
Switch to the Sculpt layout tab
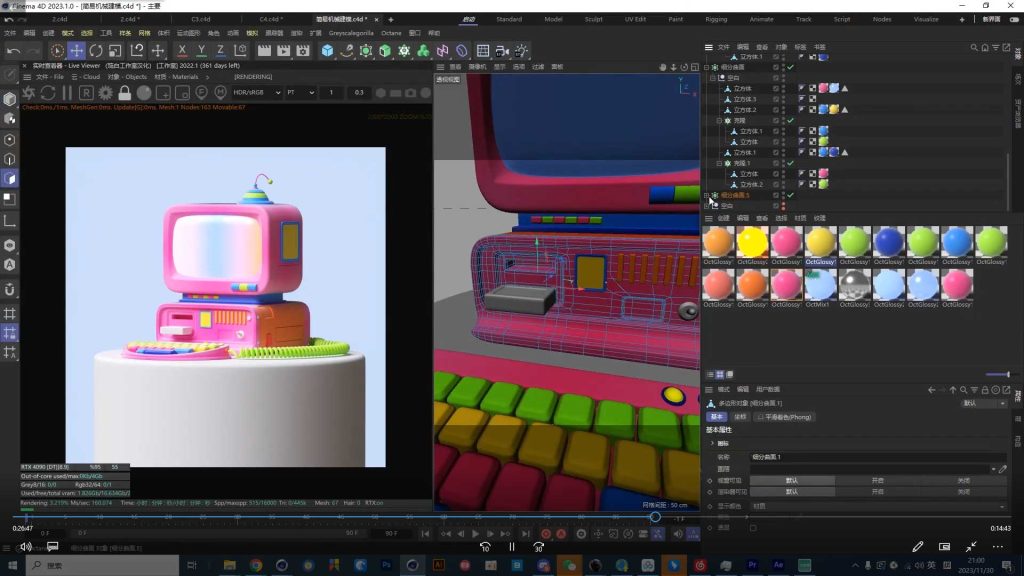click(x=594, y=19)
